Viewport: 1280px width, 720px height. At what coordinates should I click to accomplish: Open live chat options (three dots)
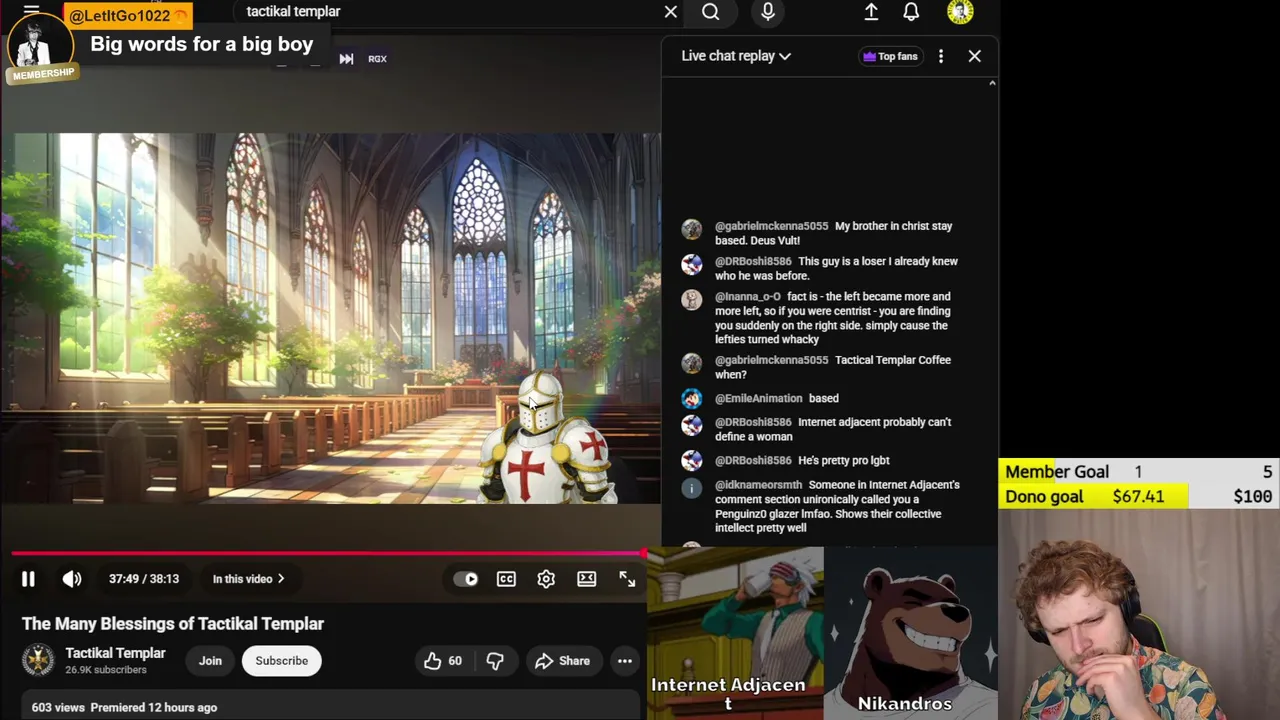(941, 57)
